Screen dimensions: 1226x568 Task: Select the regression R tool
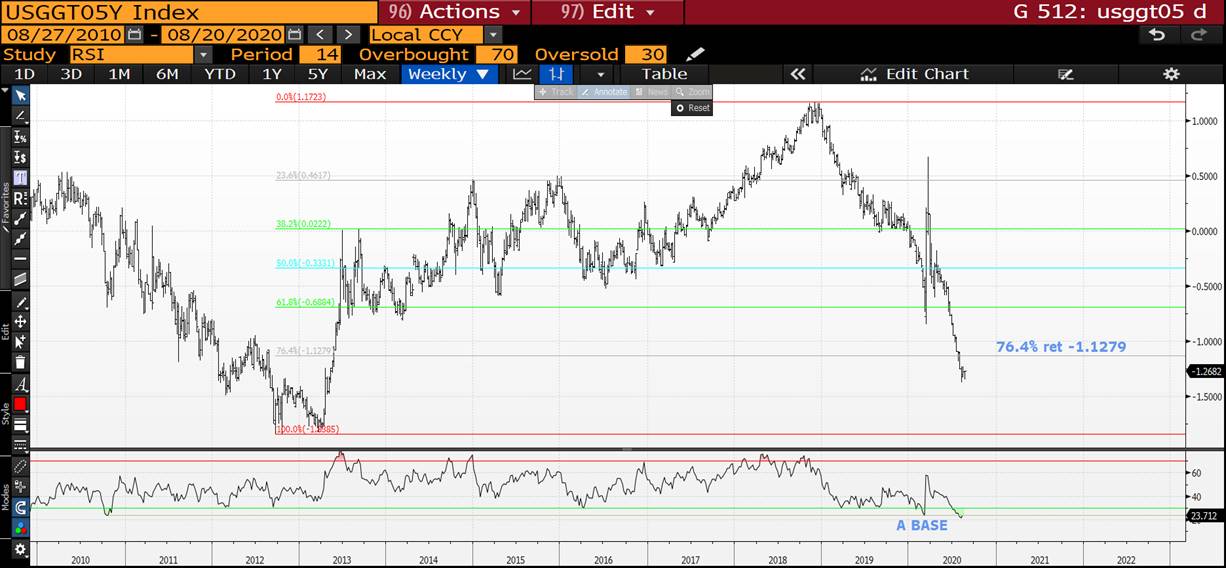point(20,198)
